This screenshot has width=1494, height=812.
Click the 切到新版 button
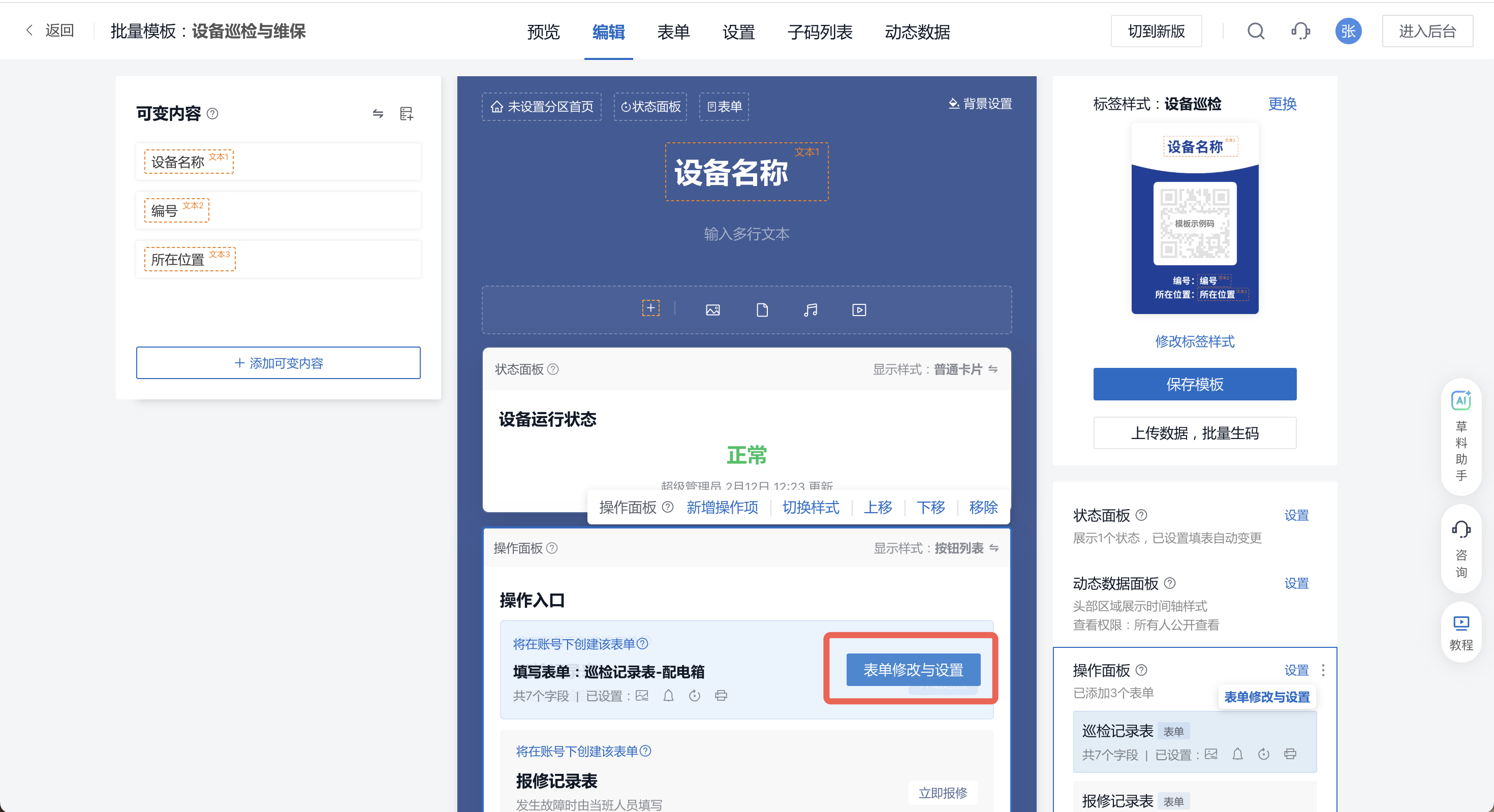pos(1157,30)
